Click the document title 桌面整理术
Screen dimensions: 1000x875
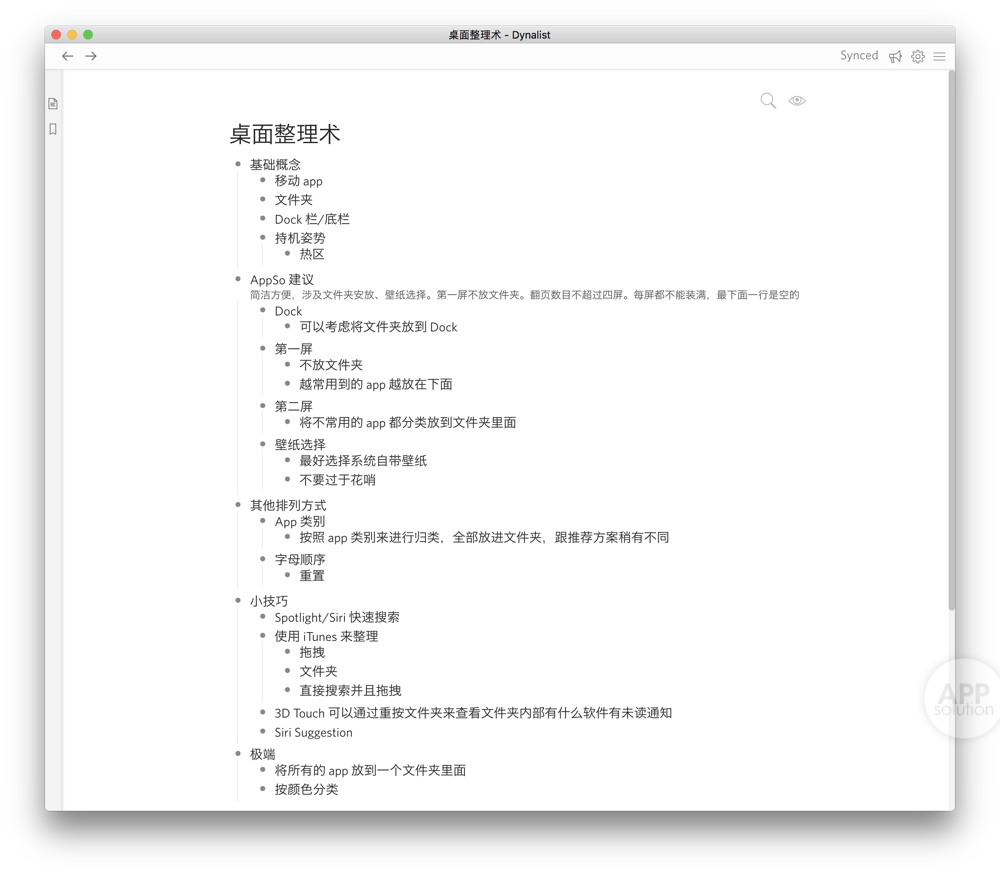(285, 134)
